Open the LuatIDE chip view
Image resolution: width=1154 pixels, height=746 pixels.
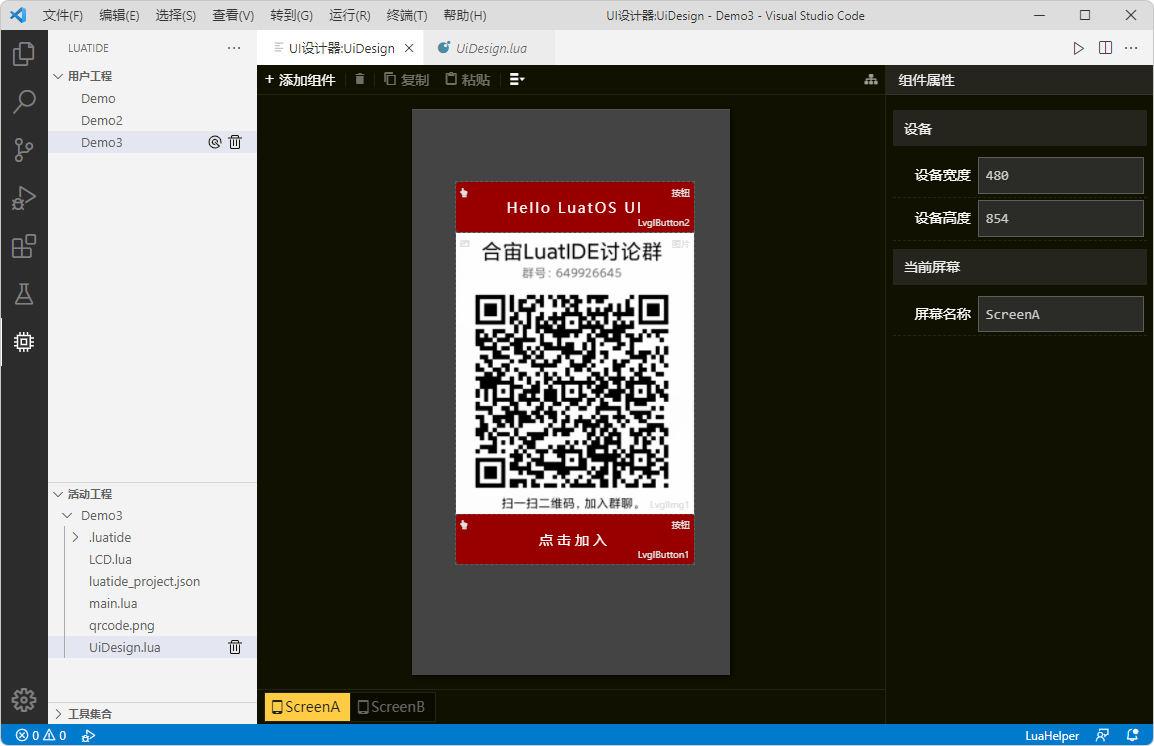(24, 342)
